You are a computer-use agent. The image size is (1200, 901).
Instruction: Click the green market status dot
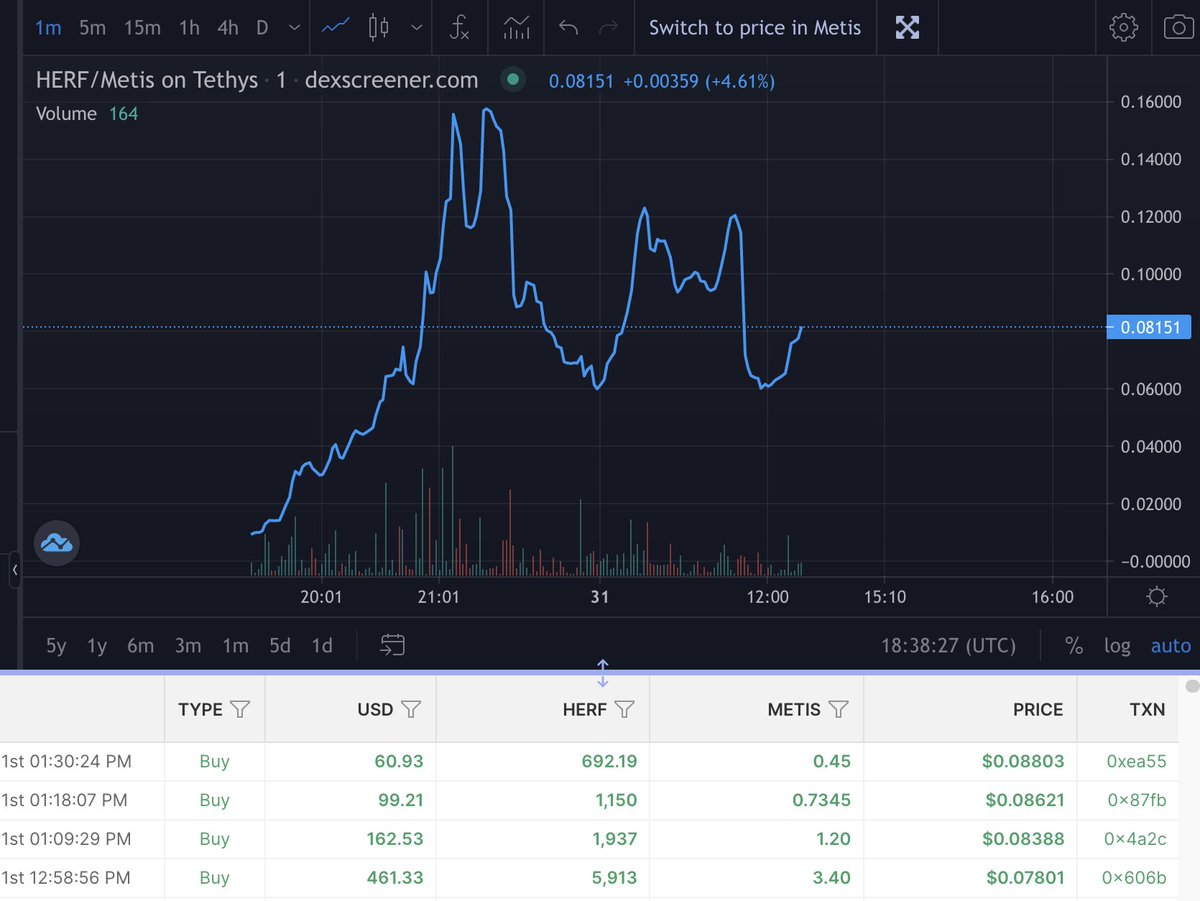click(513, 80)
